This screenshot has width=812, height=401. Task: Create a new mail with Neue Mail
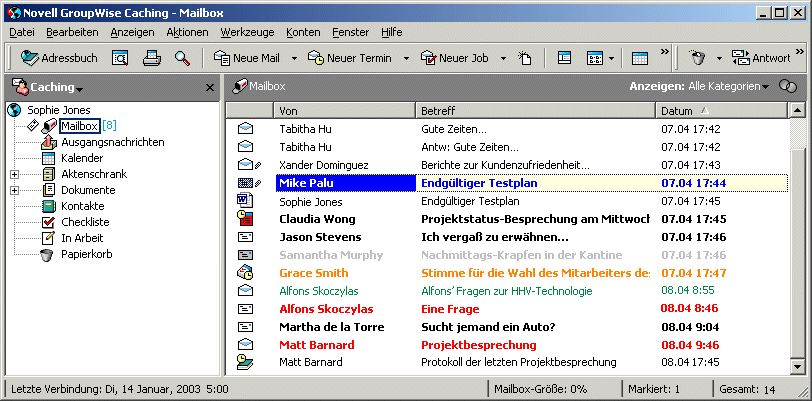coord(247,58)
